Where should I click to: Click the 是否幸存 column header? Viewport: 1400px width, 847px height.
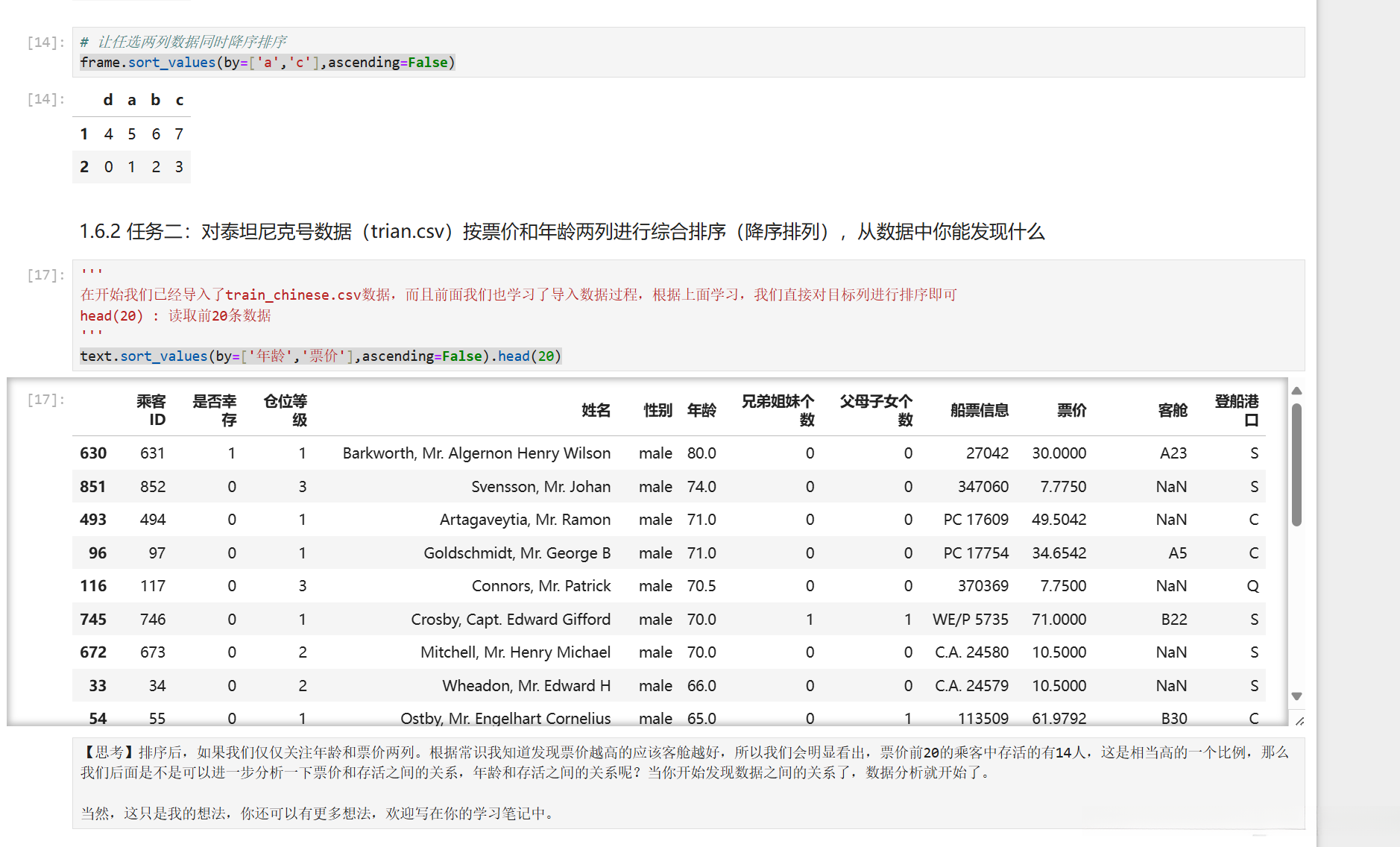pyautogui.click(x=215, y=411)
